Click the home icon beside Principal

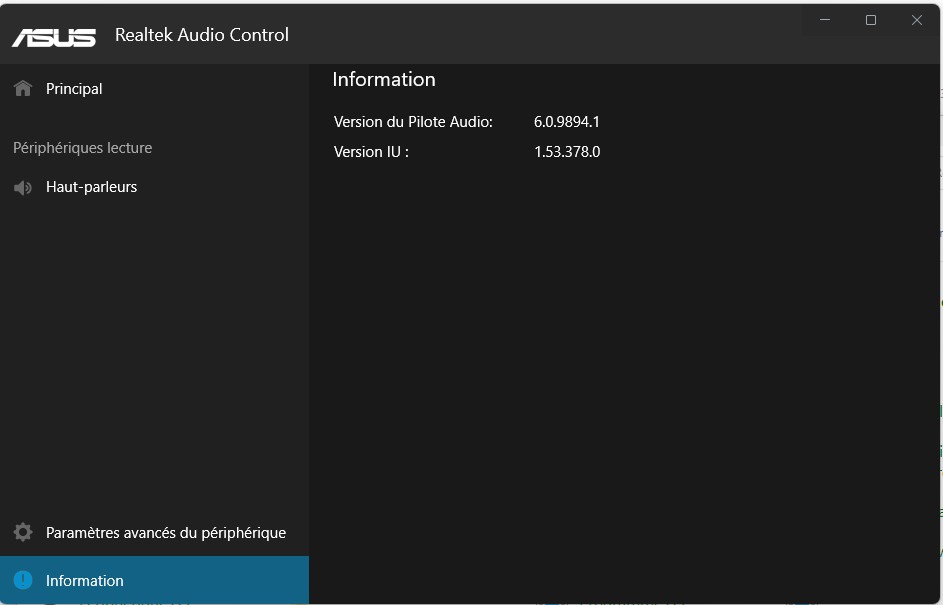coord(23,89)
